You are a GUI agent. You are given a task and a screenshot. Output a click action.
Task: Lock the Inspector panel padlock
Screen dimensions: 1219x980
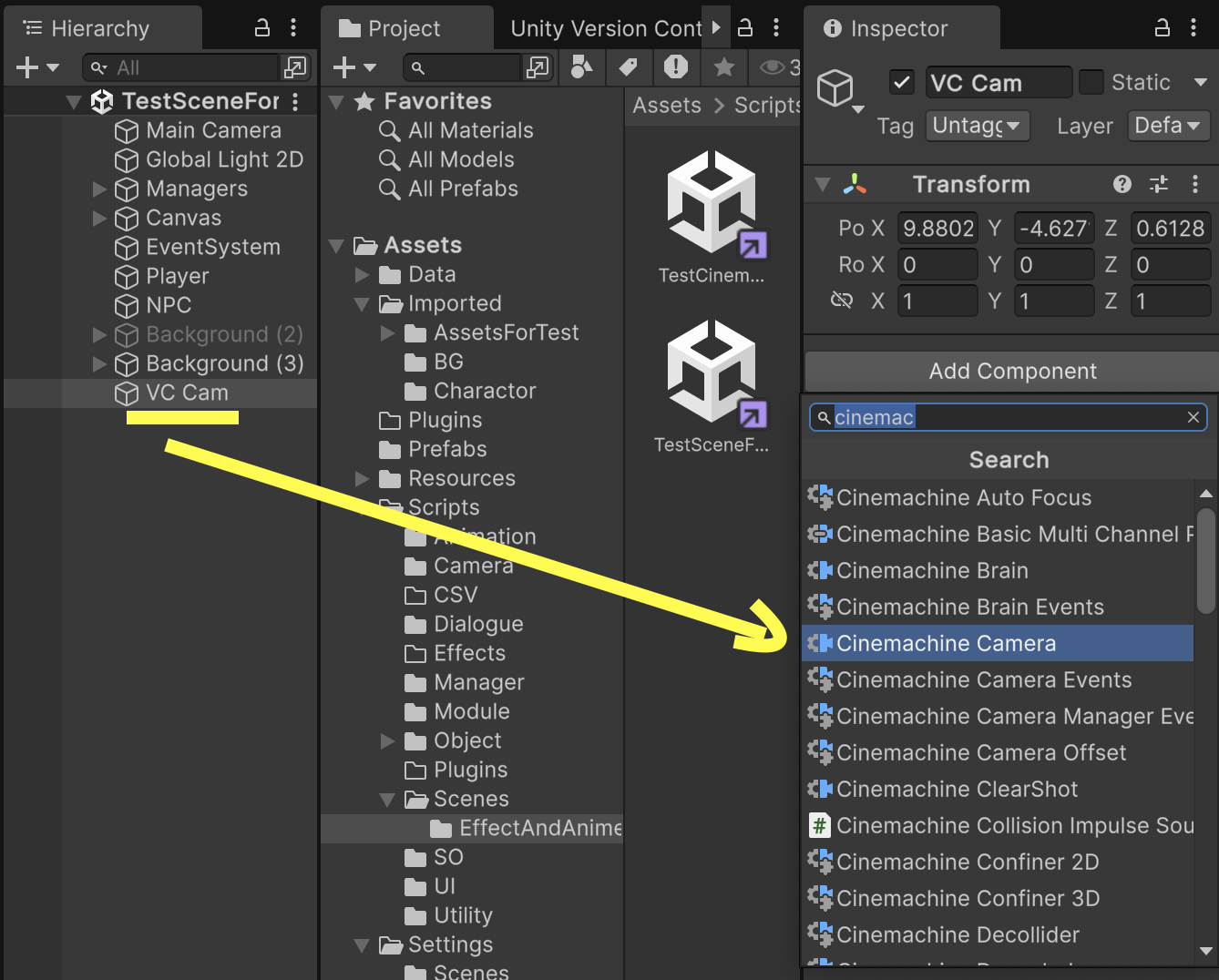tap(1162, 28)
